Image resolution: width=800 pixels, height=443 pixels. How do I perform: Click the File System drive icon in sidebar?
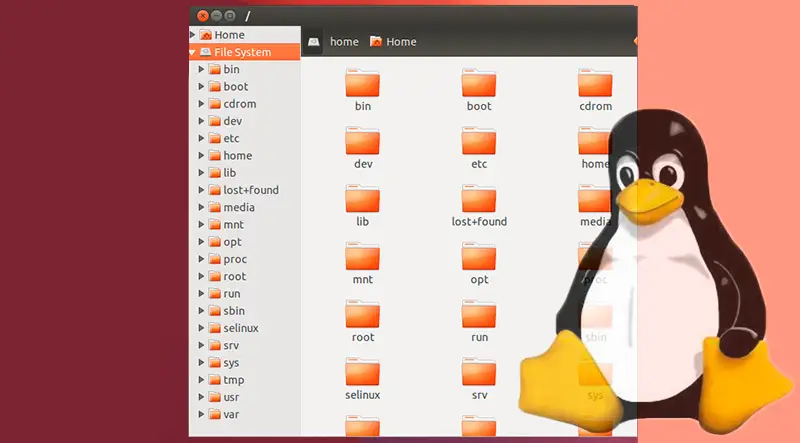point(206,52)
